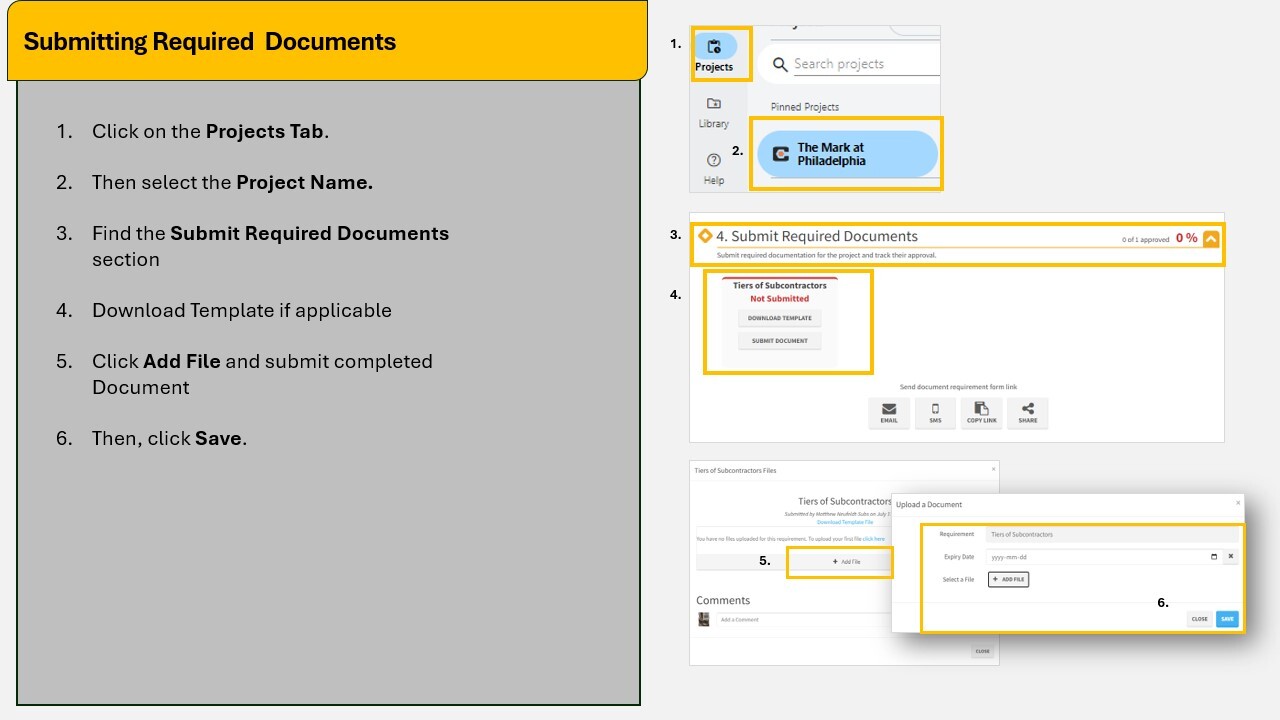Open the Library sidebar item
Viewport: 1280px width, 720px height.
(714, 112)
